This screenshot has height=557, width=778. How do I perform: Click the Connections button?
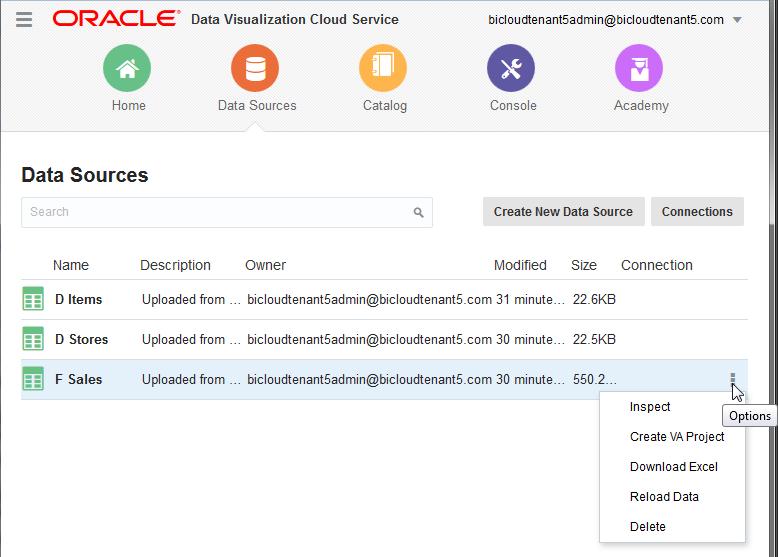(x=697, y=212)
